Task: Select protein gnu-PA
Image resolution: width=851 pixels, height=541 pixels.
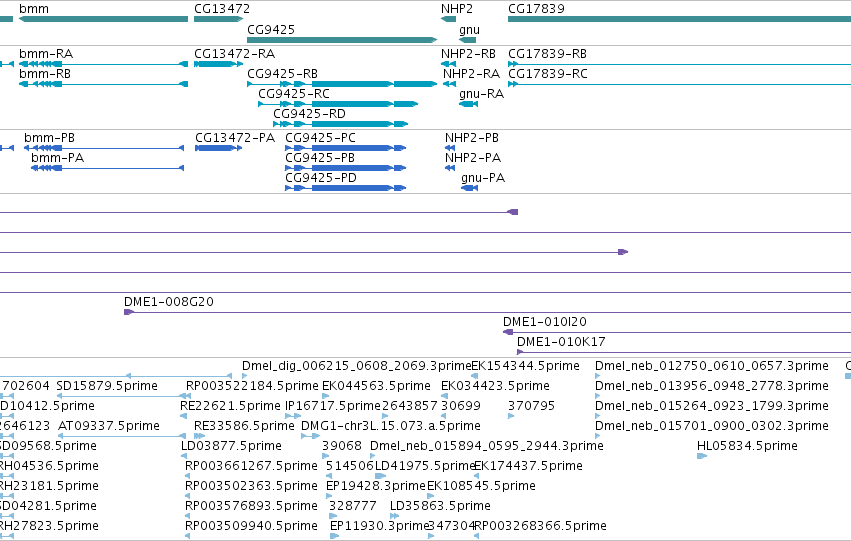Action: click(483, 178)
